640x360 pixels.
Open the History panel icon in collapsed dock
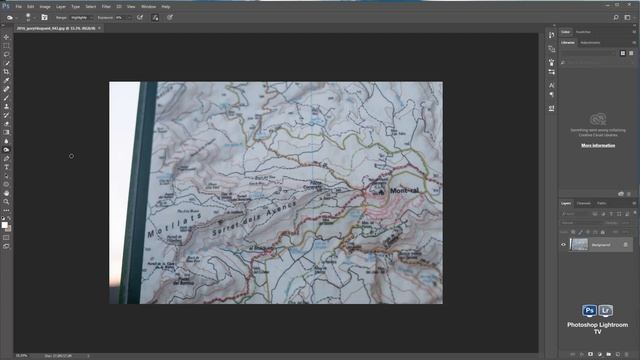click(x=552, y=35)
